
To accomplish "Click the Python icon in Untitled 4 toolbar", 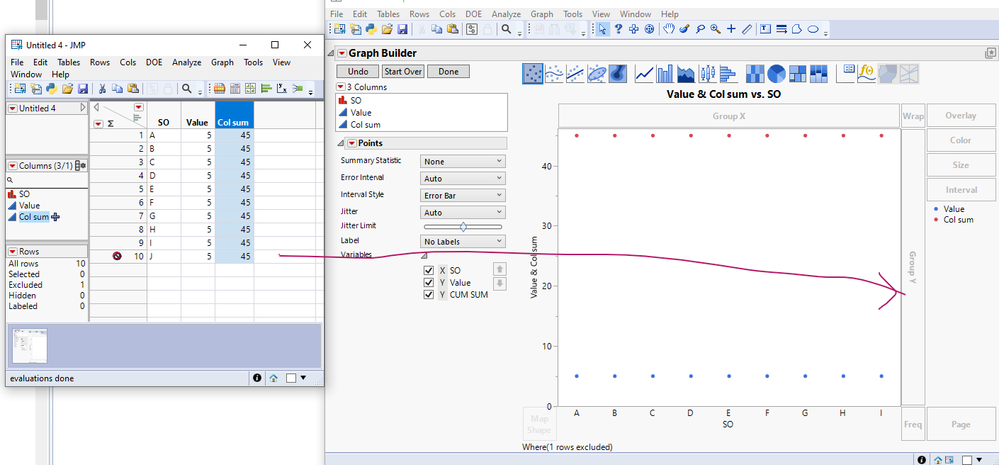I will pos(52,89).
